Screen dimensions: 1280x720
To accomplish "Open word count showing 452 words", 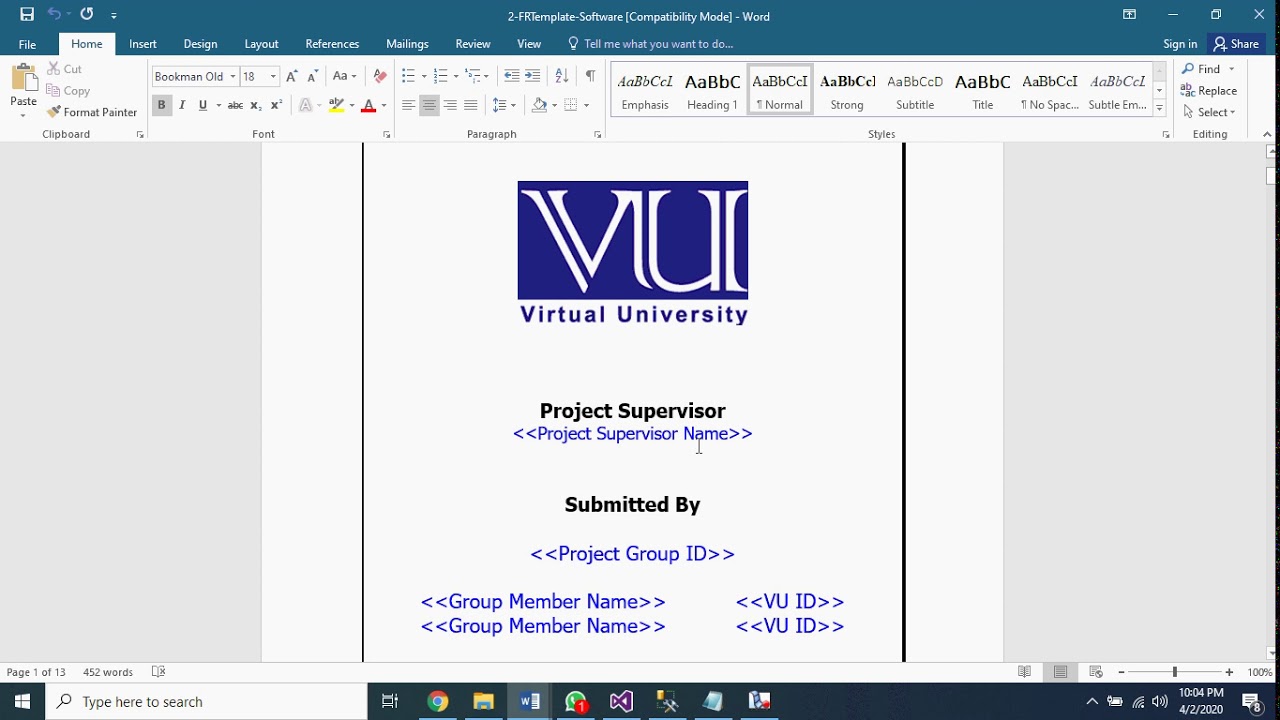I will (108, 672).
